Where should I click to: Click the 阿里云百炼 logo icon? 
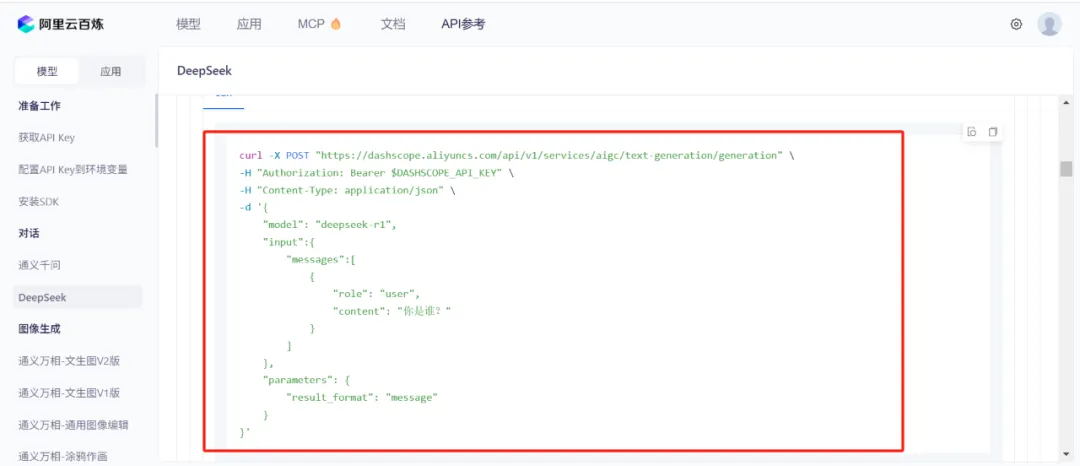25,24
